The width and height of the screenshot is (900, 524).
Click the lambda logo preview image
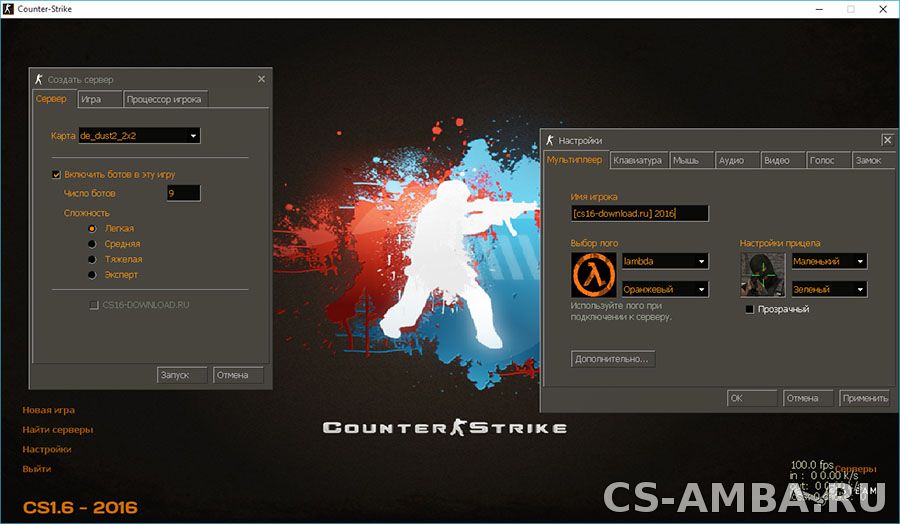pyautogui.click(x=593, y=275)
